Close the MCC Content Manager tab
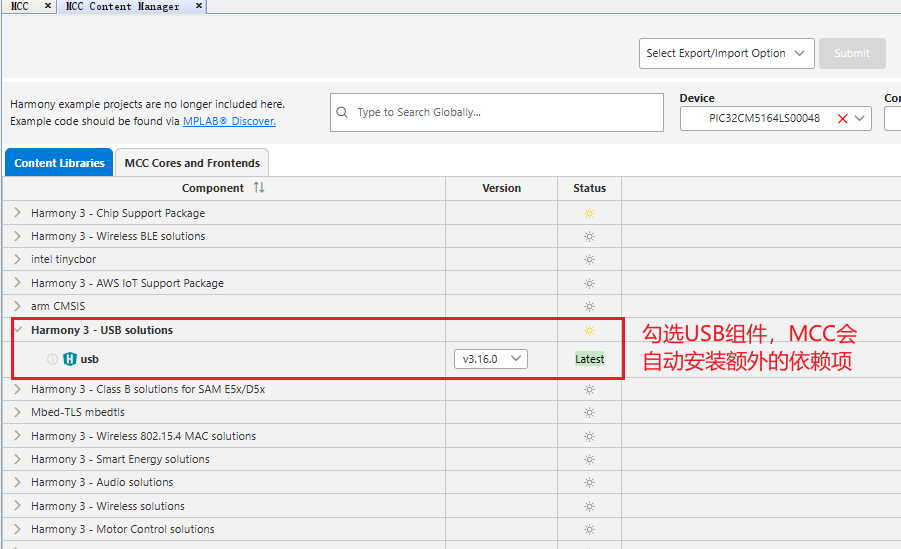Image resolution: width=901 pixels, height=549 pixels. coord(198,6)
